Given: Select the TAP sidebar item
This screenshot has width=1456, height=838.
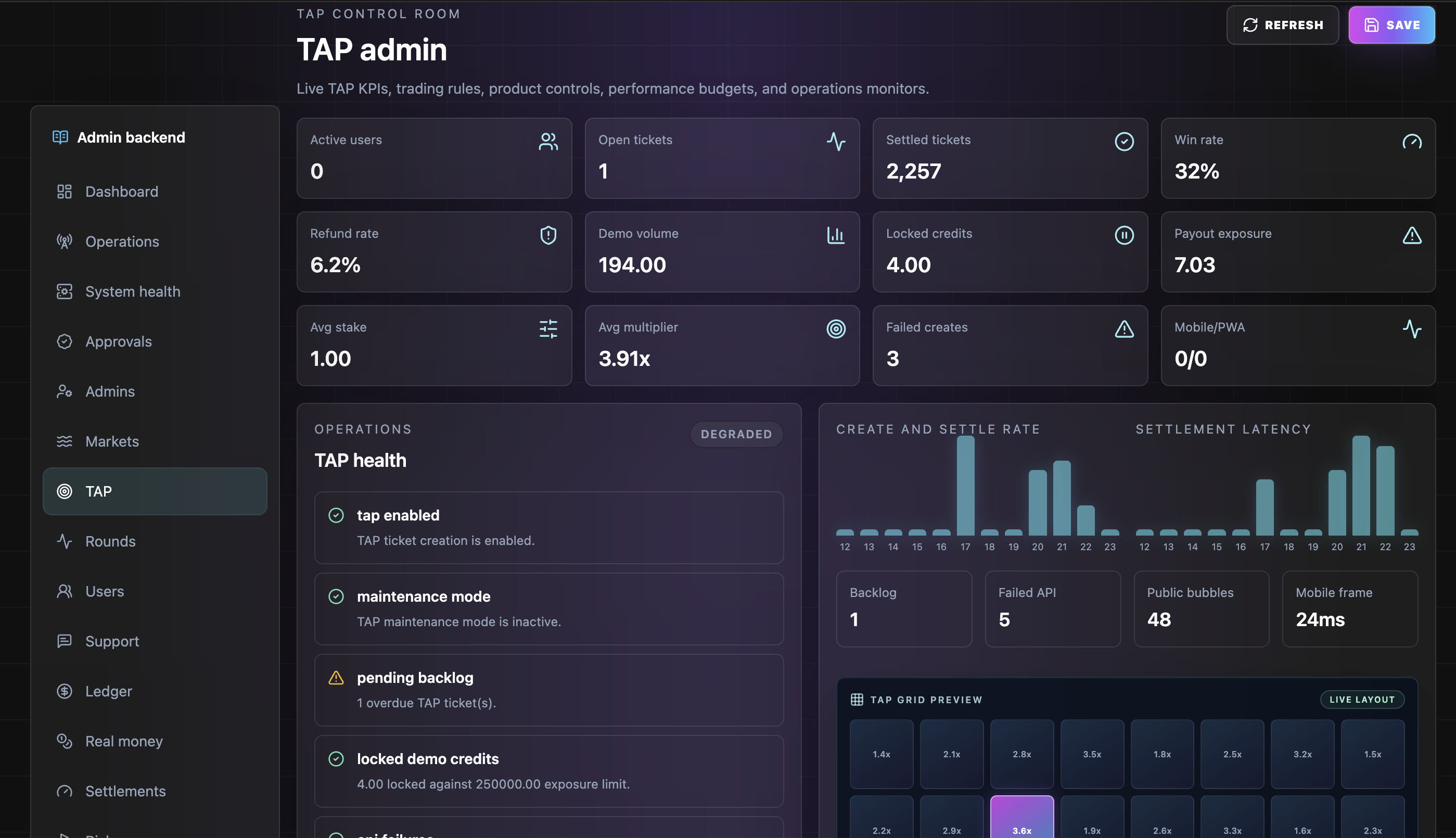Looking at the screenshot, I should coord(155,491).
